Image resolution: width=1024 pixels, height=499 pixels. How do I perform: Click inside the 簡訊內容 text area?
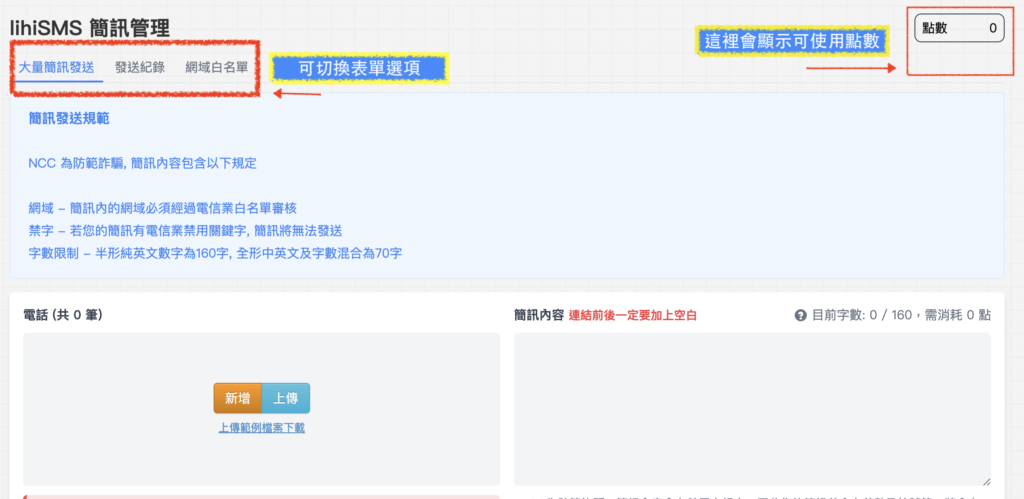pyautogui.click(x=752, y=410)
